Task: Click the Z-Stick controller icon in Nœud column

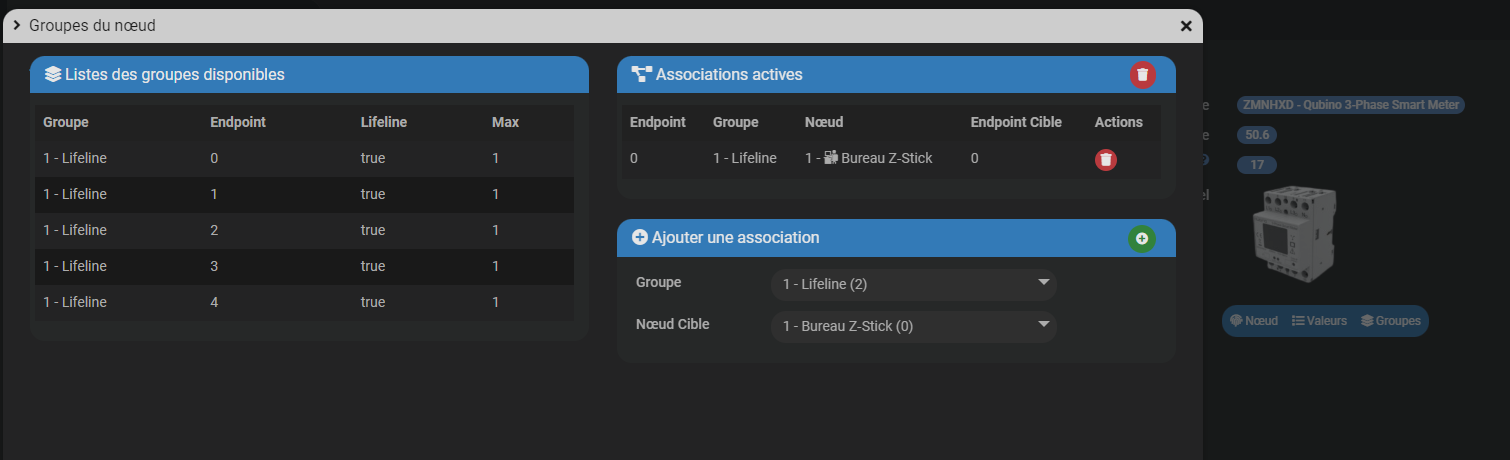Action: pos(830,158)
